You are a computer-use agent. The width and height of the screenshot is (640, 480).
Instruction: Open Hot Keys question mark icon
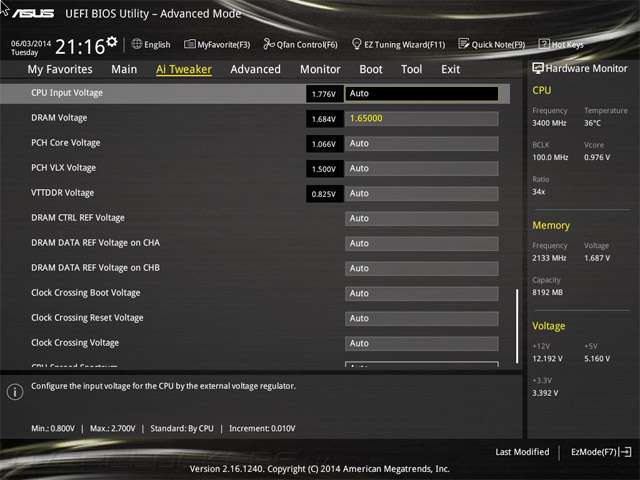[544, 44]
